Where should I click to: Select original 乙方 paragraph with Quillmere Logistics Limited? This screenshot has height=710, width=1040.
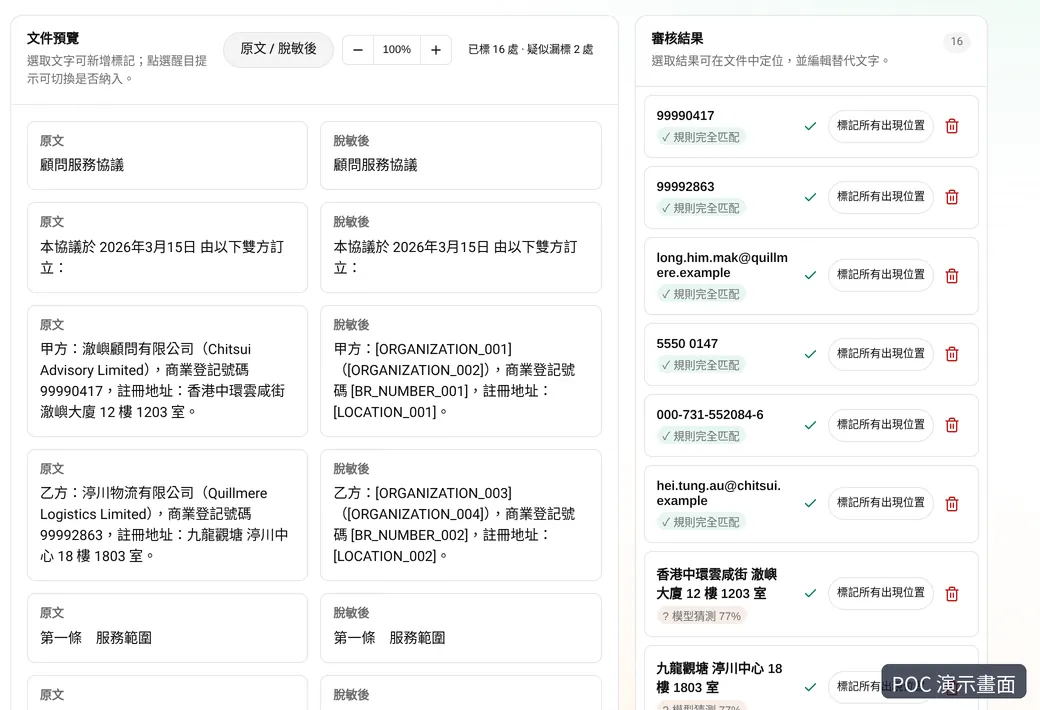167,515
